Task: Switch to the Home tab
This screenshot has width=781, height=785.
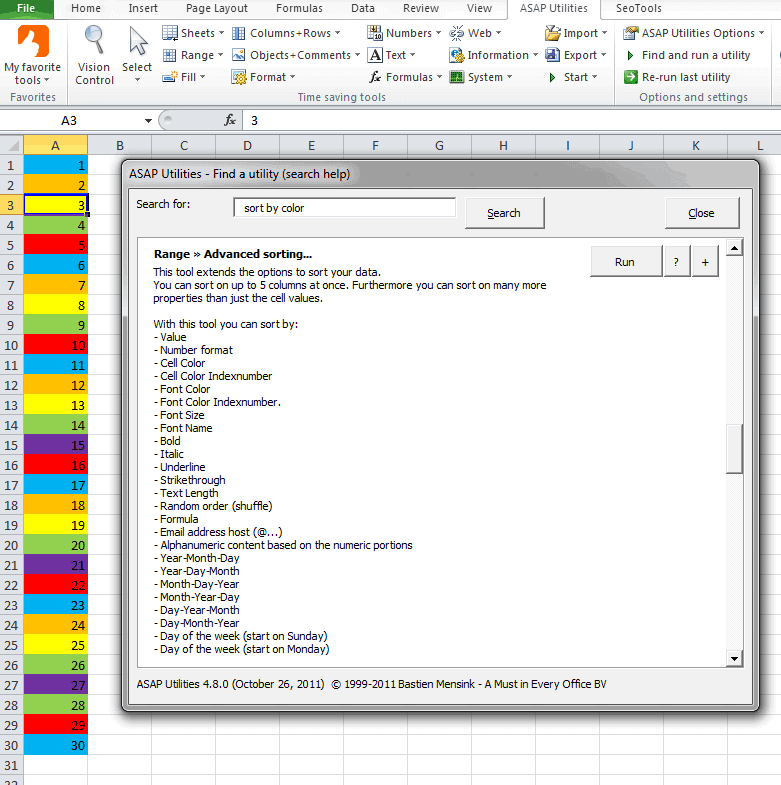Action: point(86,9)
